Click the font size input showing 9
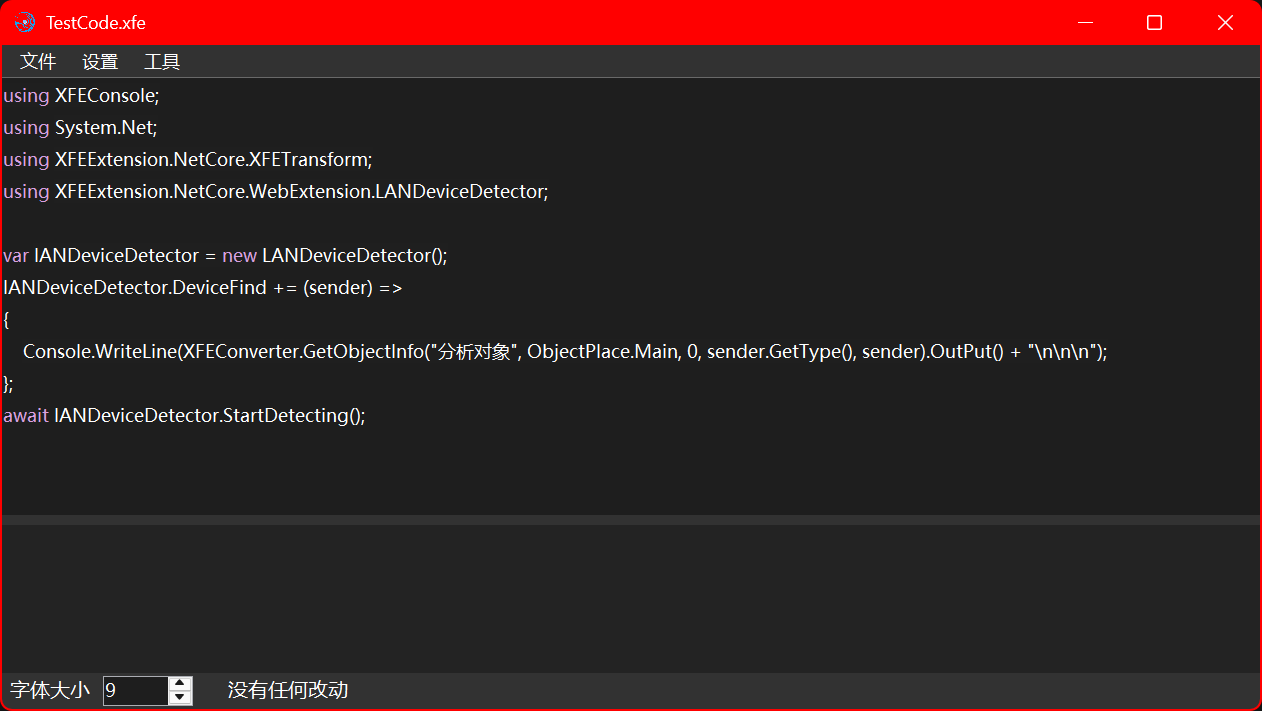The height and width of the screenshot is (711, 1262). point(135,690)
